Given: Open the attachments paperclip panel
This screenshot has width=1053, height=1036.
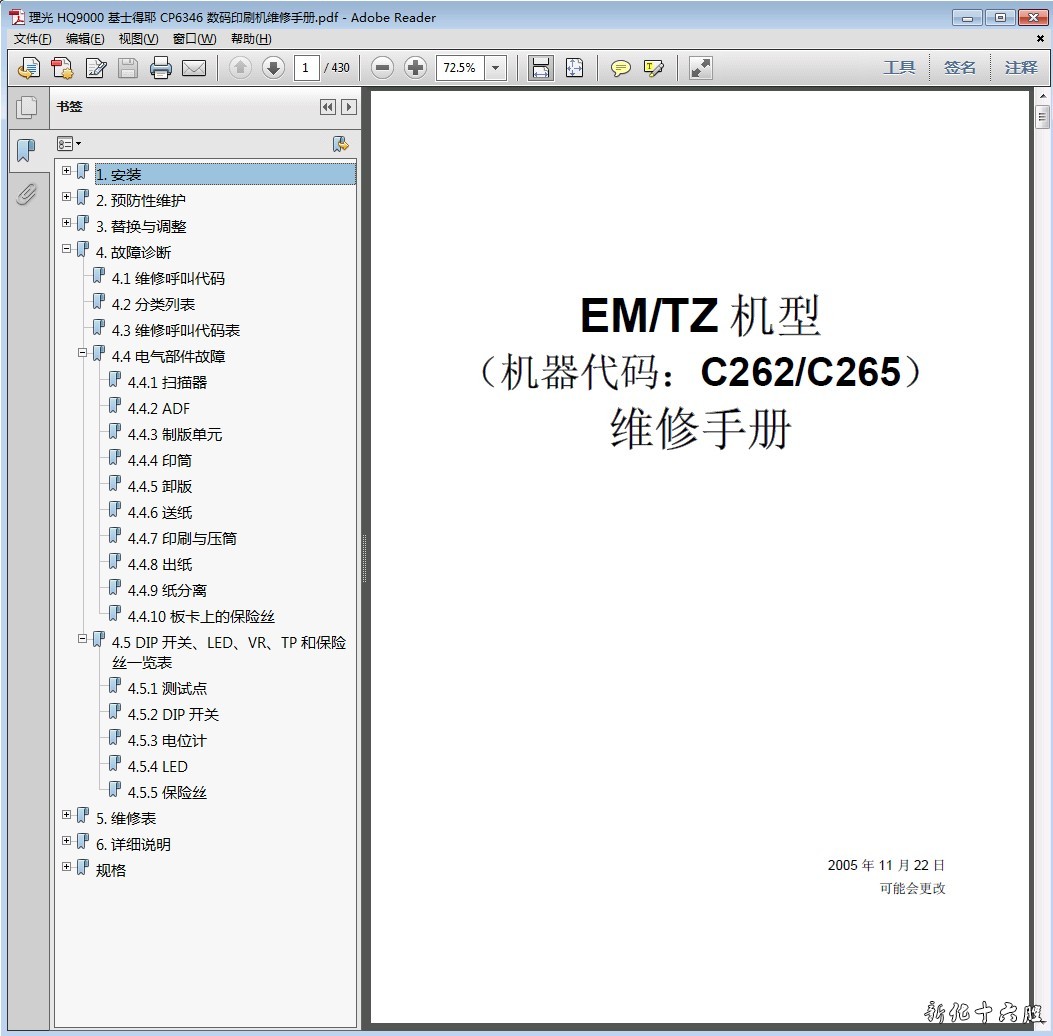Looking at the screenshot, I should 26,194.
